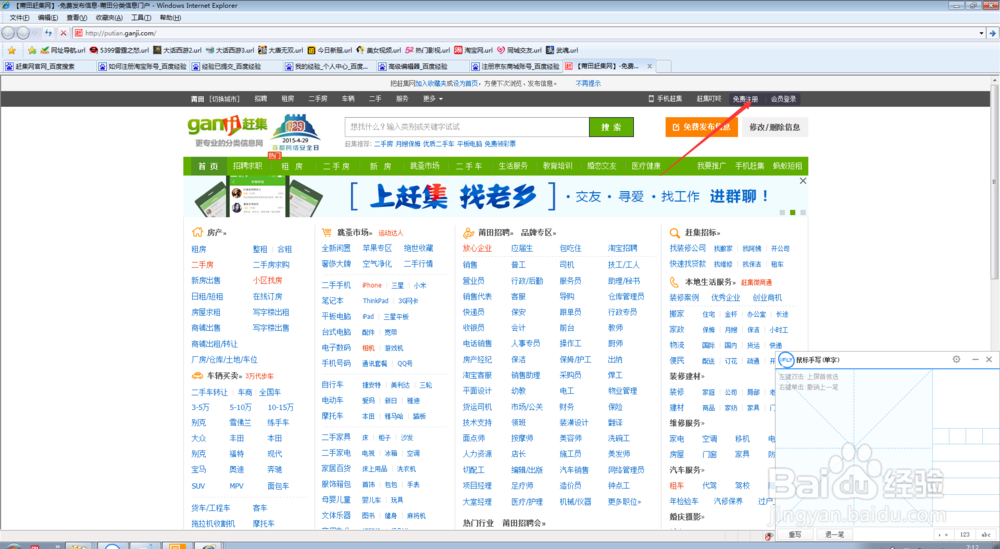1000x549 pixels.
Task: Open the 帮助(H) menu
Action: [170, 17]
